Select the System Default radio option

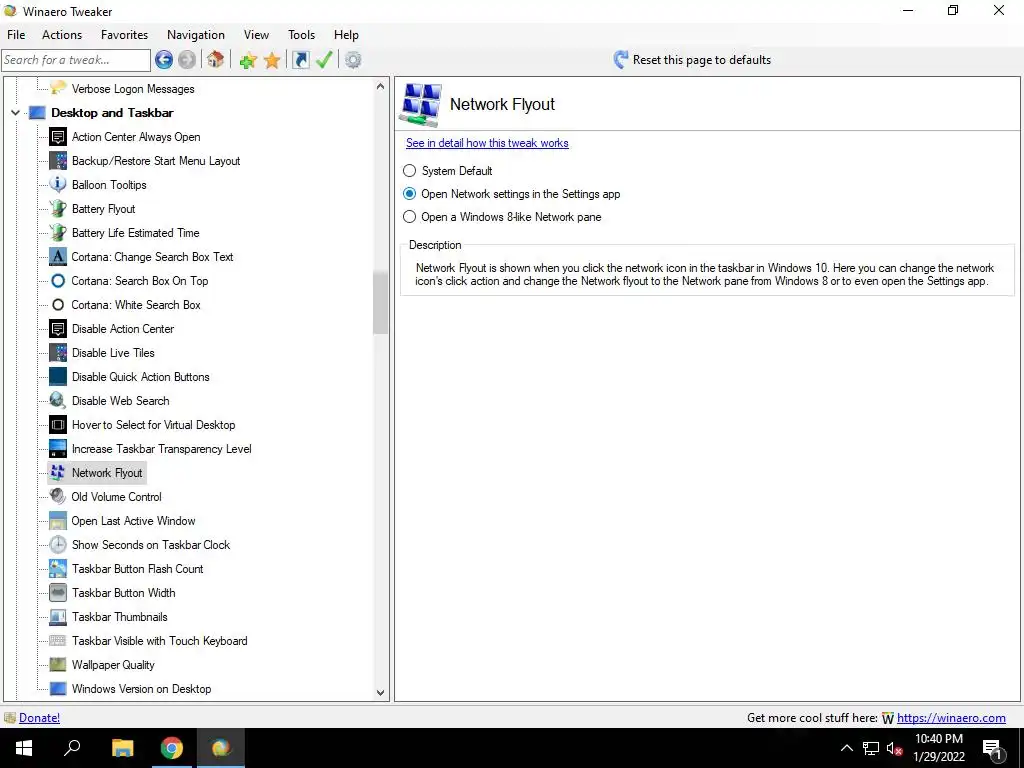pyautogui.click(x=409, y=171)
